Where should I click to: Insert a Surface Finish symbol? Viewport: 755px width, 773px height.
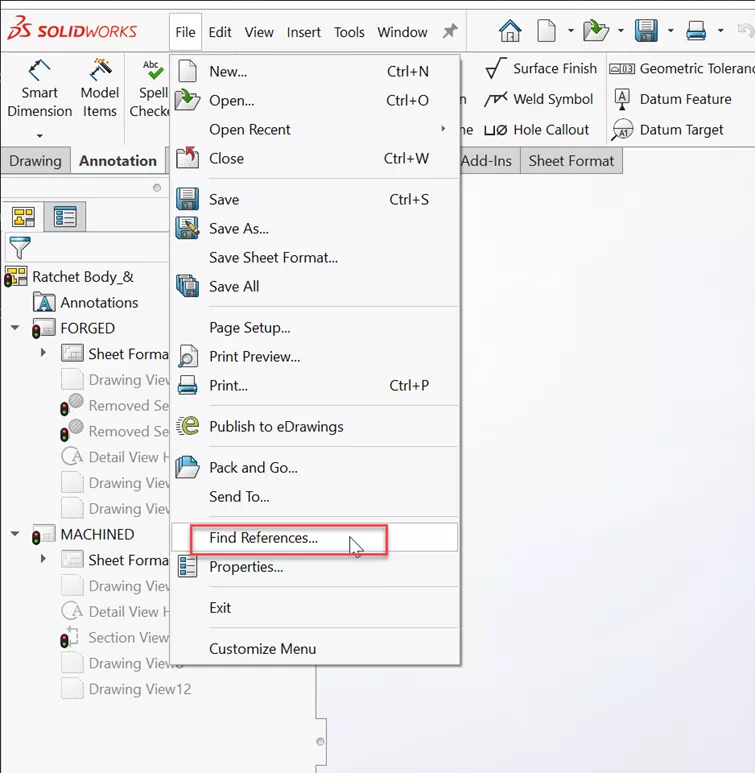(x=541, y=69)
